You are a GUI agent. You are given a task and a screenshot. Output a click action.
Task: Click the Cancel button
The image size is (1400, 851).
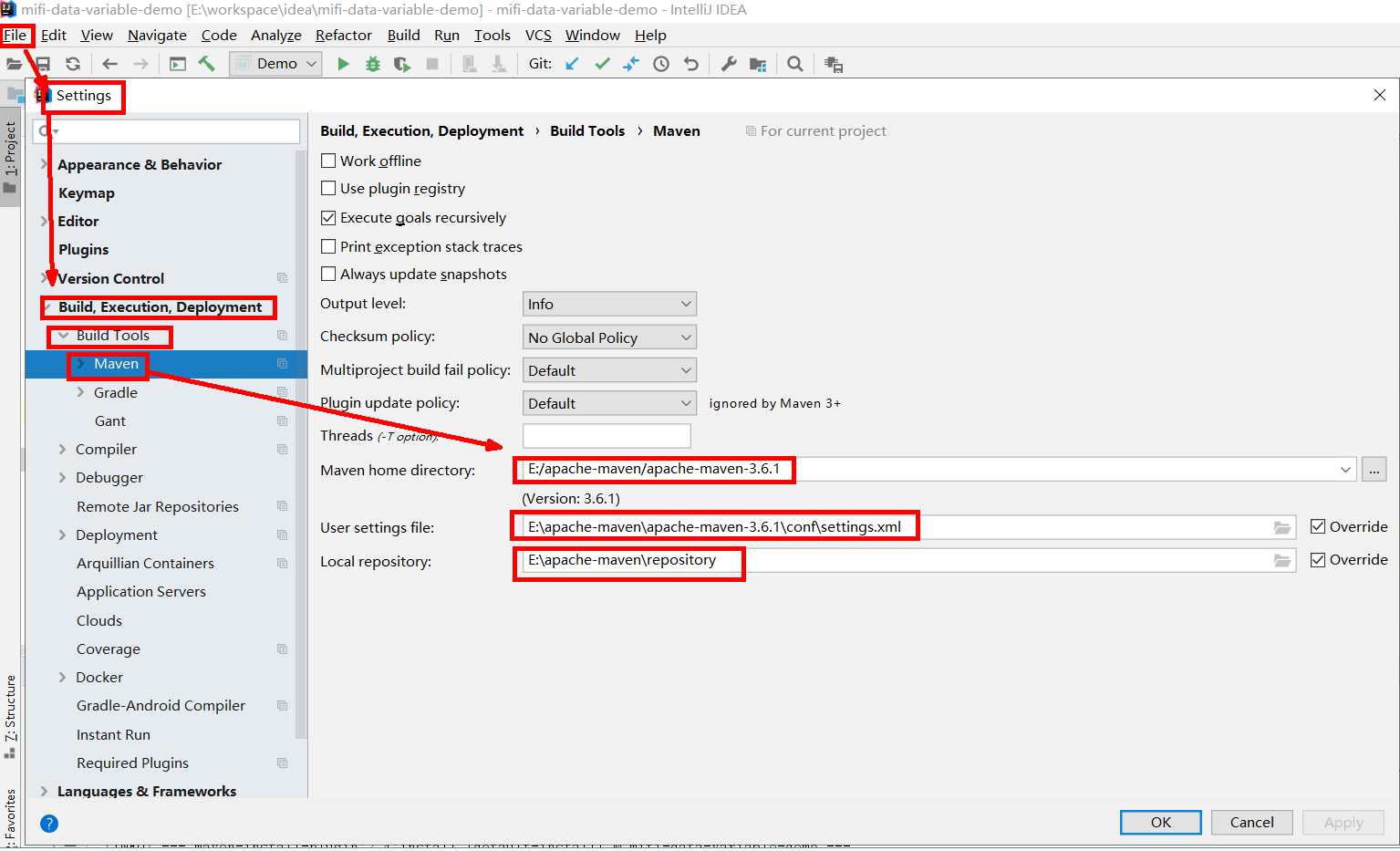click(1251, 822)
